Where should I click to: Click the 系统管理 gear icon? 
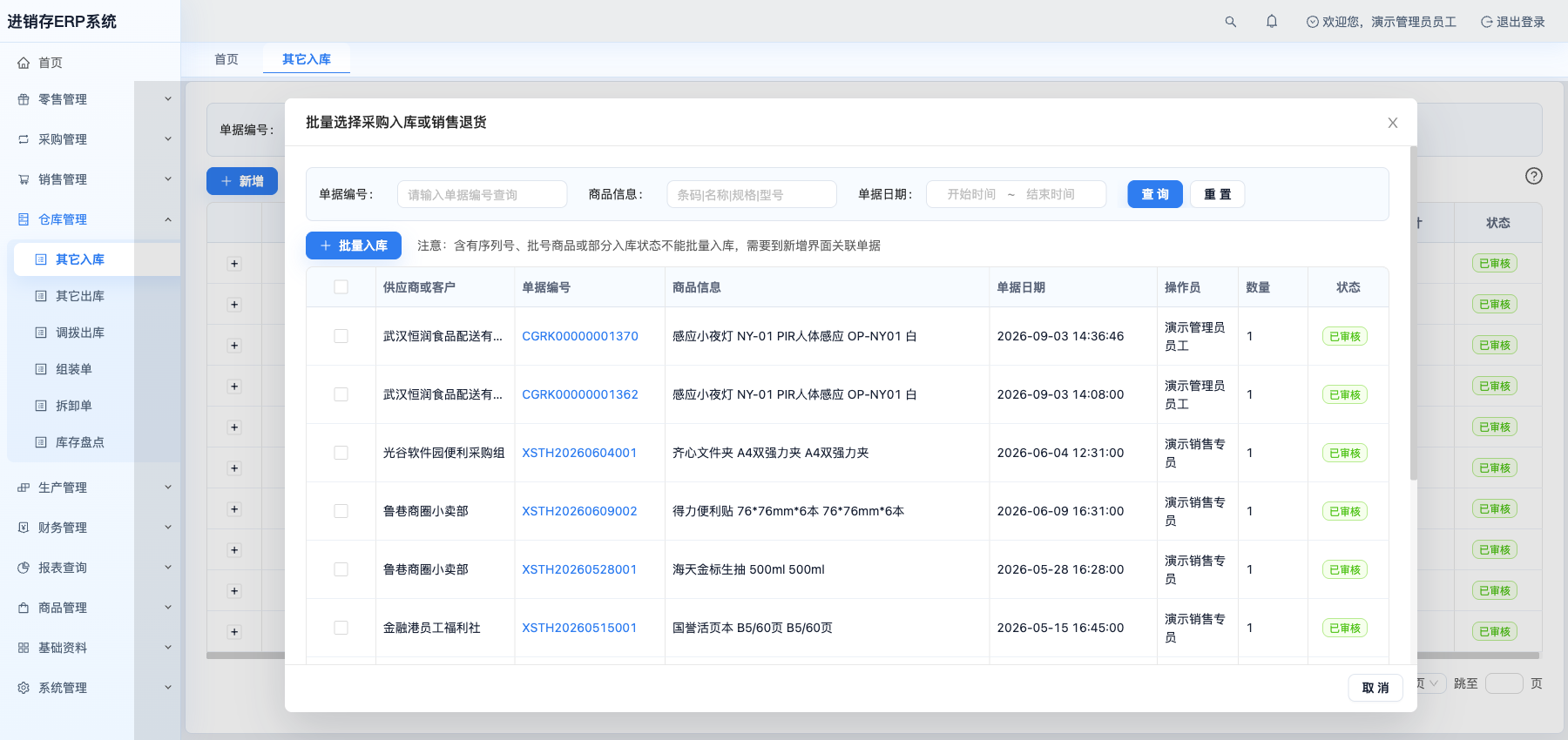[x=24, y=688]
